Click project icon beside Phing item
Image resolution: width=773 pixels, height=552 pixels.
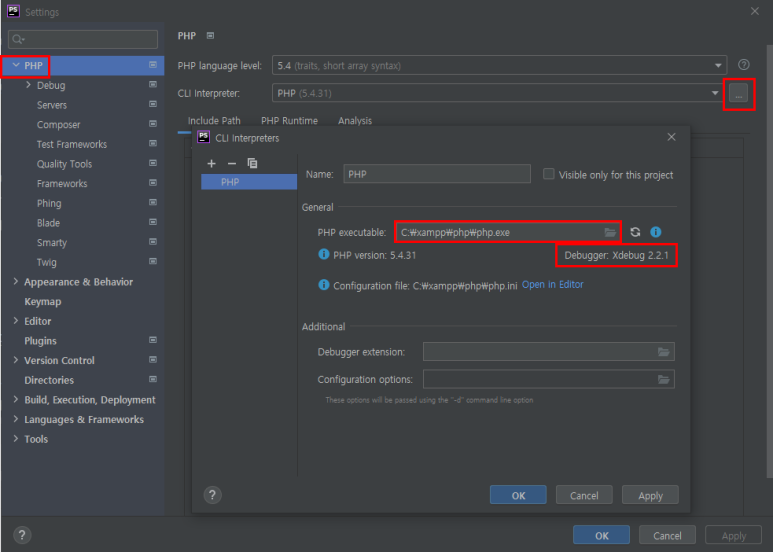tap(153, 203)
